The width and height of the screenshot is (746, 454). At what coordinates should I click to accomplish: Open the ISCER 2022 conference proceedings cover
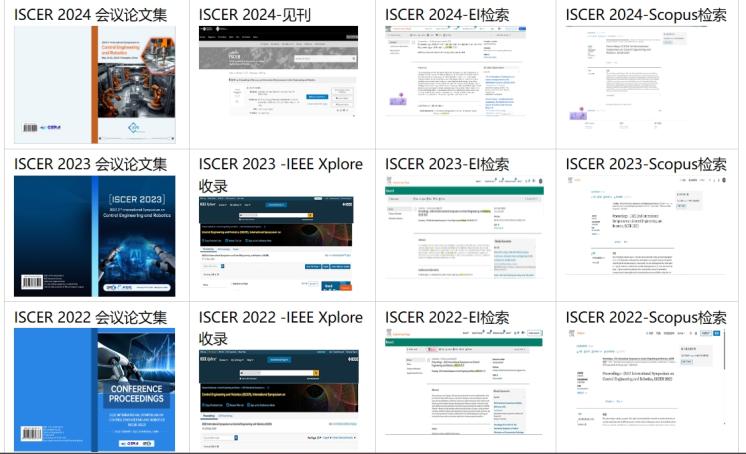[95, 389]
